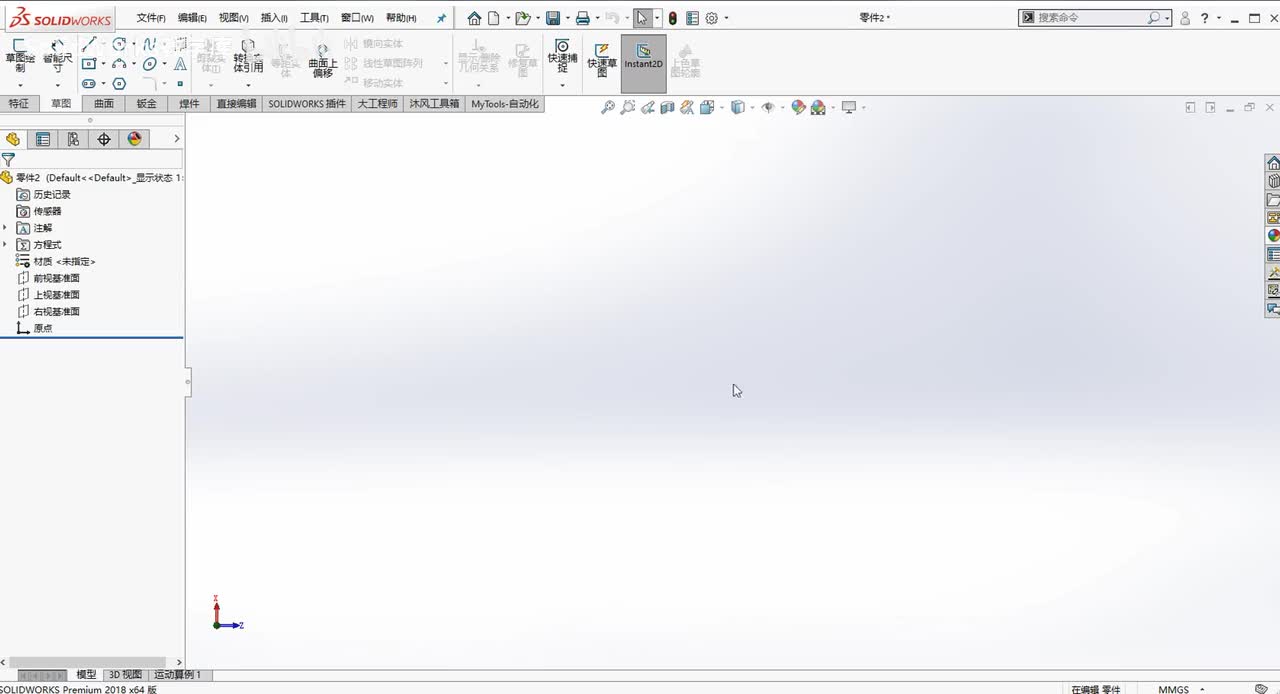The image size is (1280, 694).
Task: Select the Spline sketch tool
Action: (149, 44)
